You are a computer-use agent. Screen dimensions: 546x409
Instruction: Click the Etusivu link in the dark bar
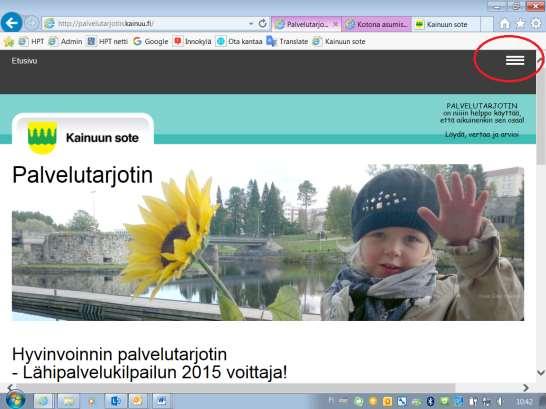[x=24, y=61]
